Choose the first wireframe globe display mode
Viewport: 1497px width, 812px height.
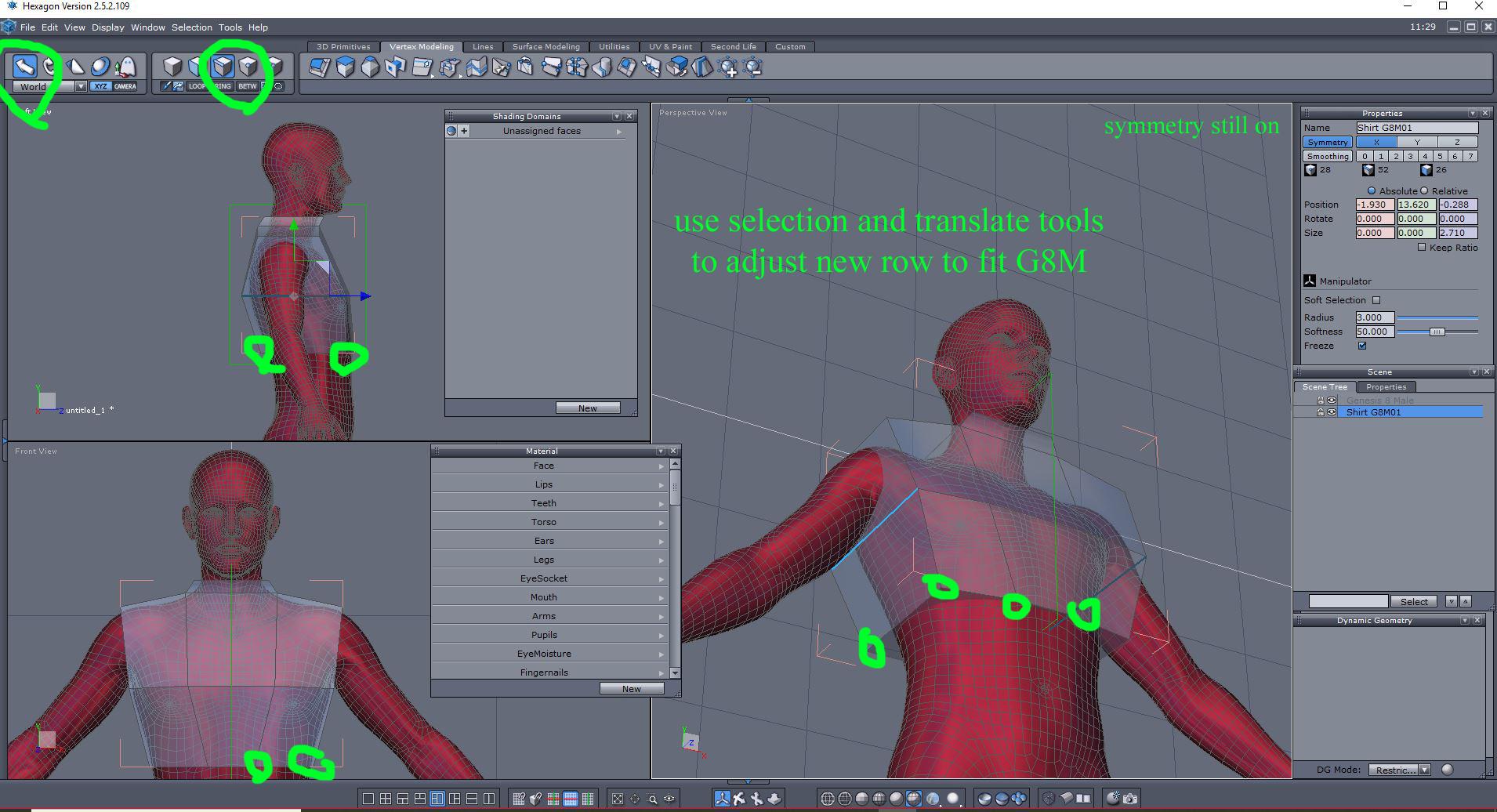click(827, 799)
